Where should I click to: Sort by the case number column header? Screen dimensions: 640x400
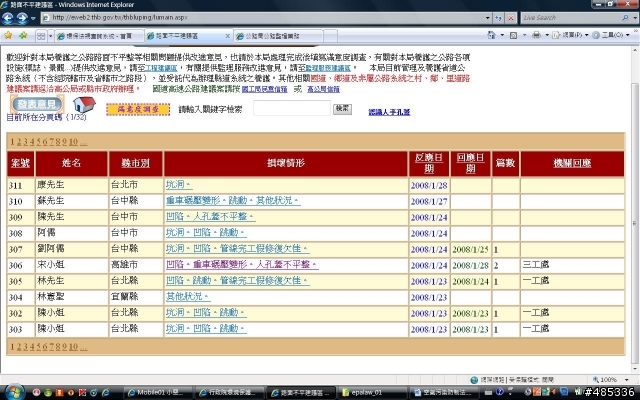pyautogui.click(x=20, y=163)
